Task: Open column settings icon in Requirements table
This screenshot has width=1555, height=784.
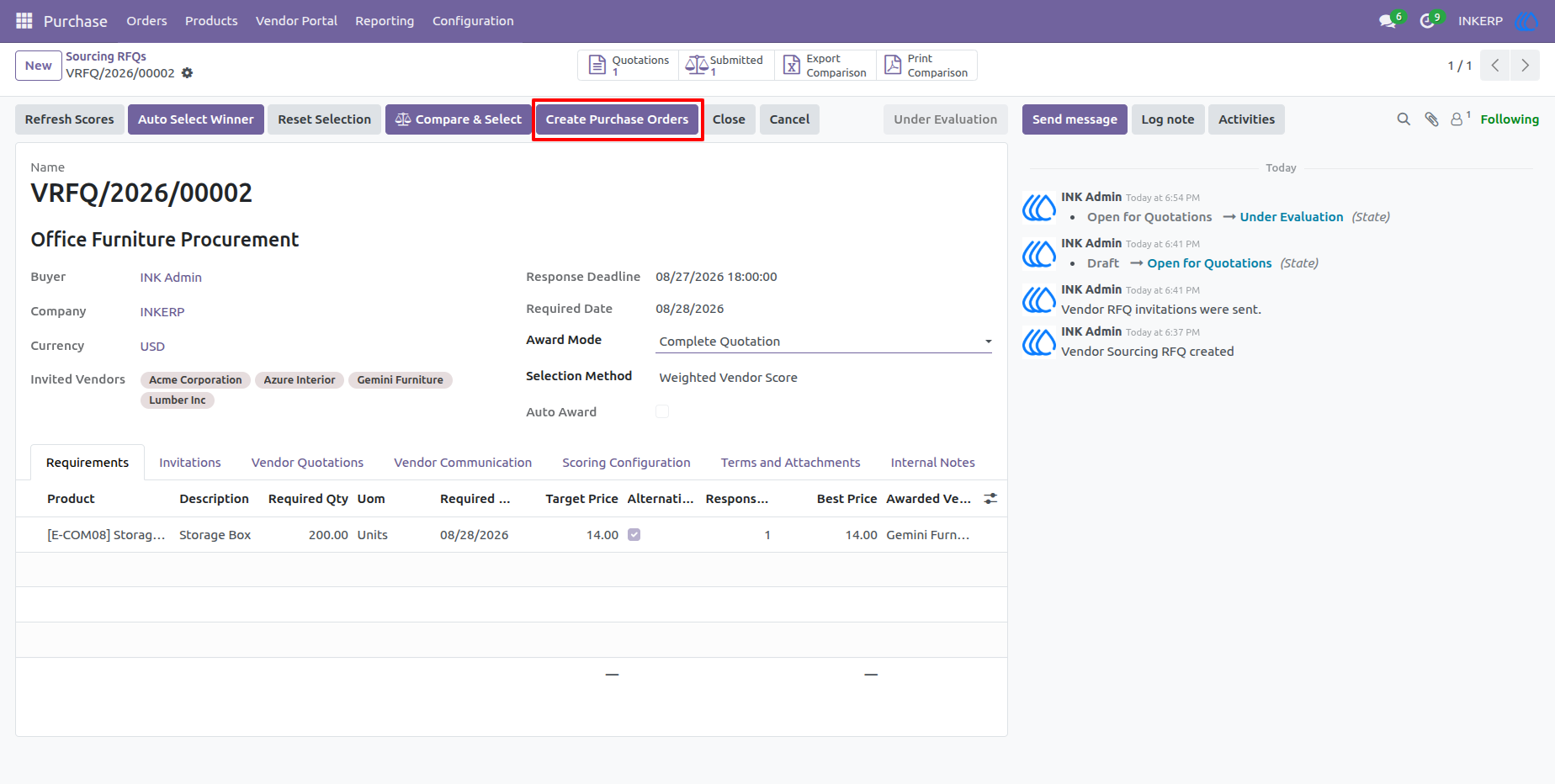Action: [x=990, y=499]
